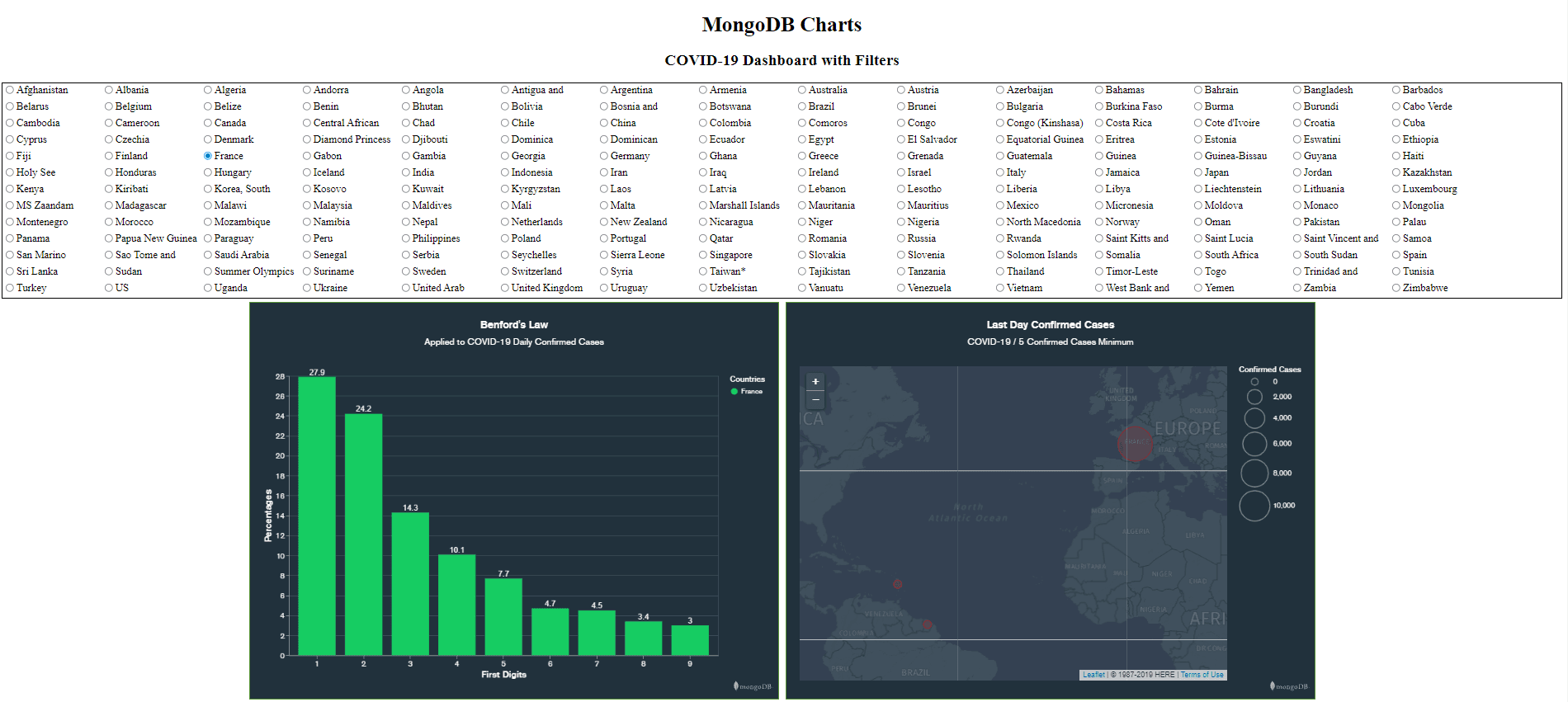This screenshot has width=1568, height=702.
Task: Select the Portugal radio button
Action: point(604,238)
